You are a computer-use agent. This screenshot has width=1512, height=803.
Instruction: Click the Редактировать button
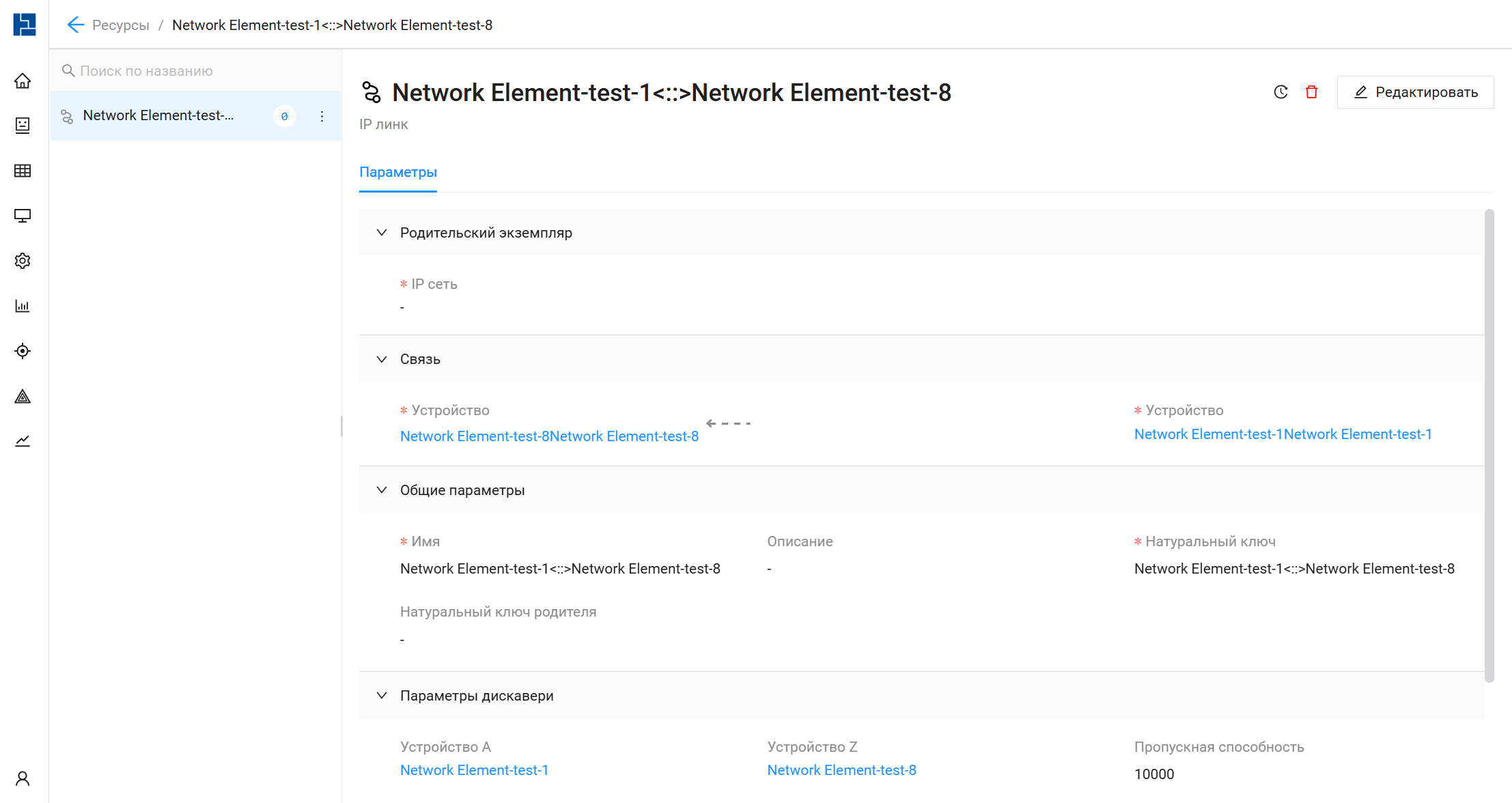[1415, 92]
